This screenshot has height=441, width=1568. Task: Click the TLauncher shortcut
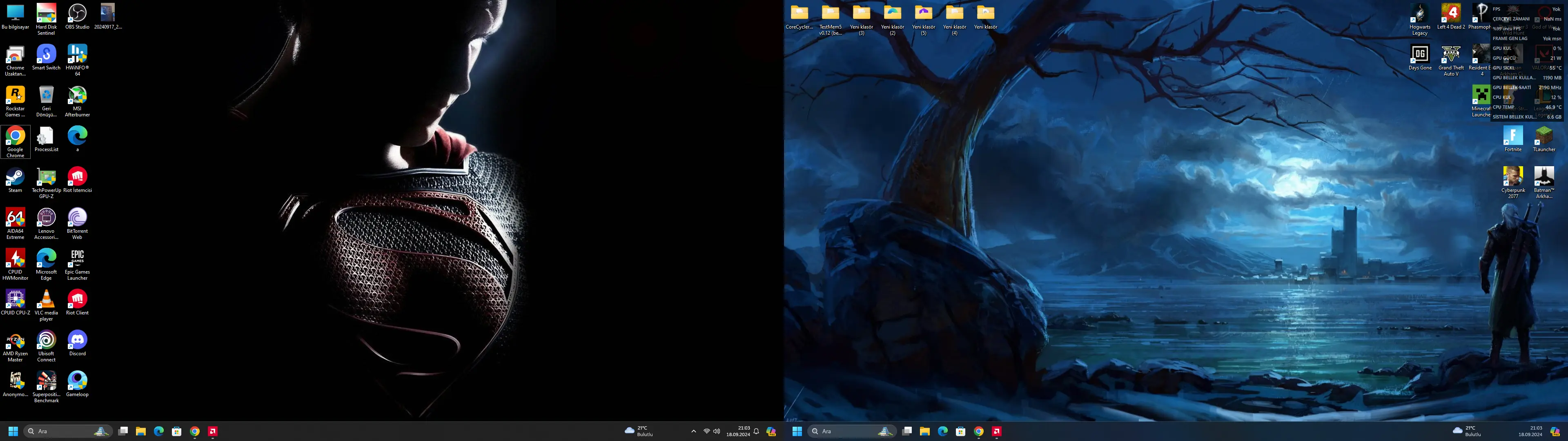pyautogui.click(x=1544, y=140)
